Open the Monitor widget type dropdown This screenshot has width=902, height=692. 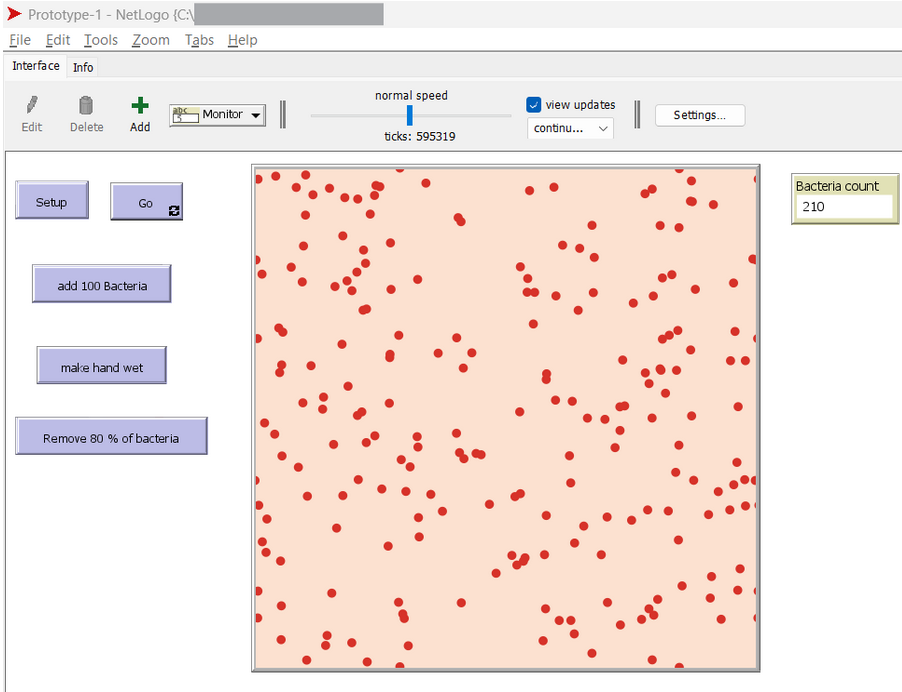tap(256, 115)
